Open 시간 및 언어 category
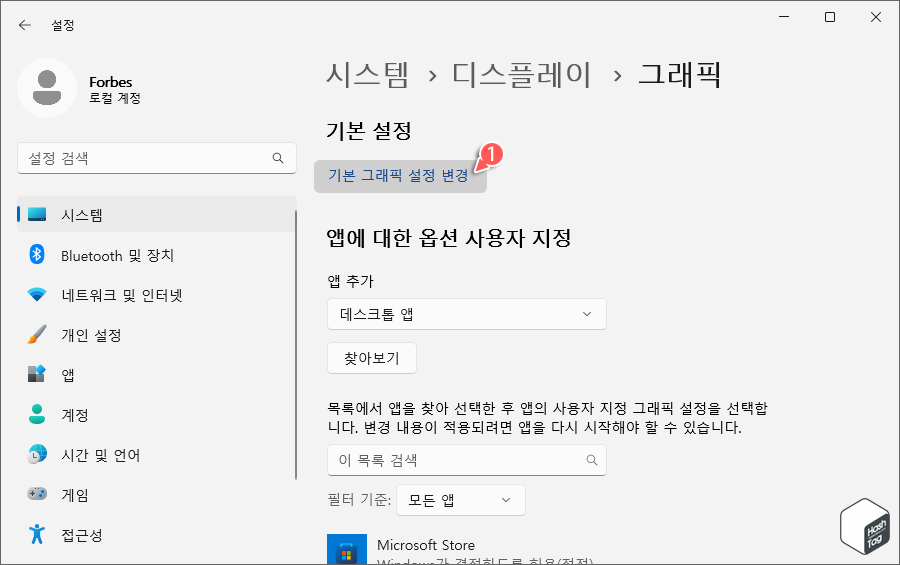 [157, 455]
